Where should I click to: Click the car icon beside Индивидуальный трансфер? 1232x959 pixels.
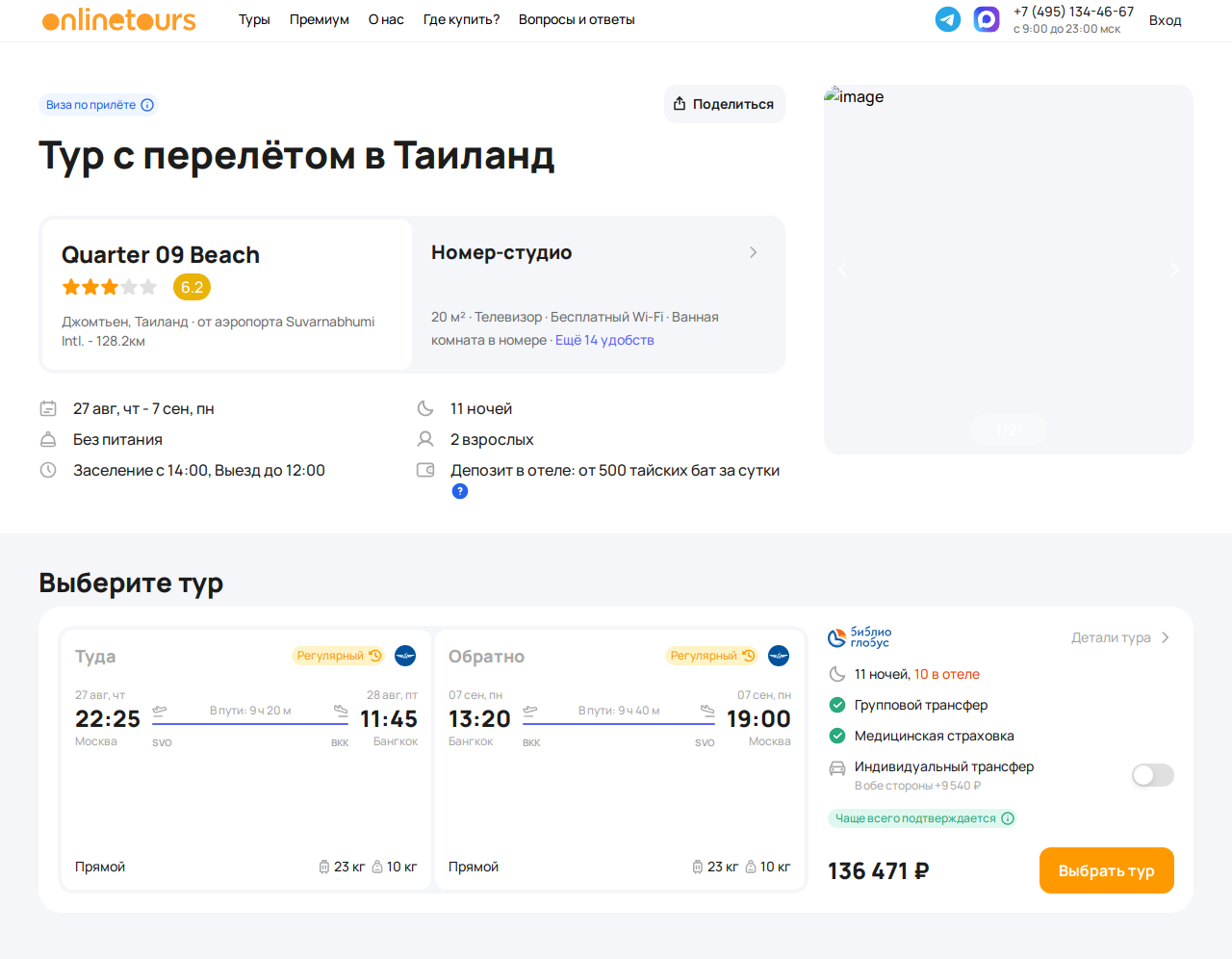837,767
